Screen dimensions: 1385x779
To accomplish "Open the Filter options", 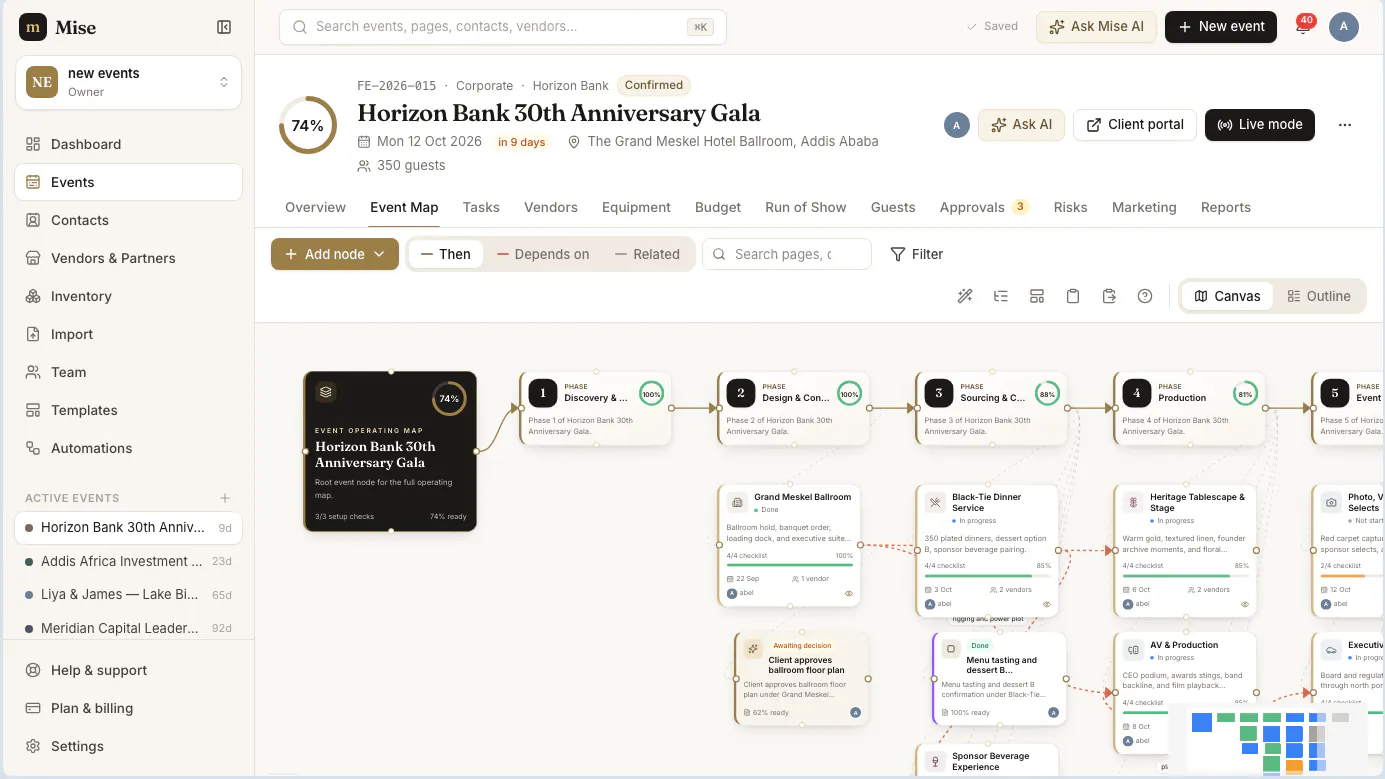I will click(917, 254).
